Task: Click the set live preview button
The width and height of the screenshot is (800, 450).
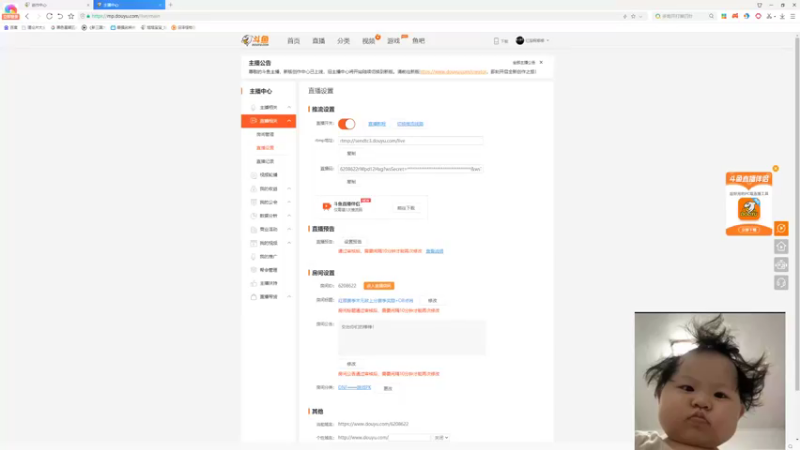Action: pos(353,242)
